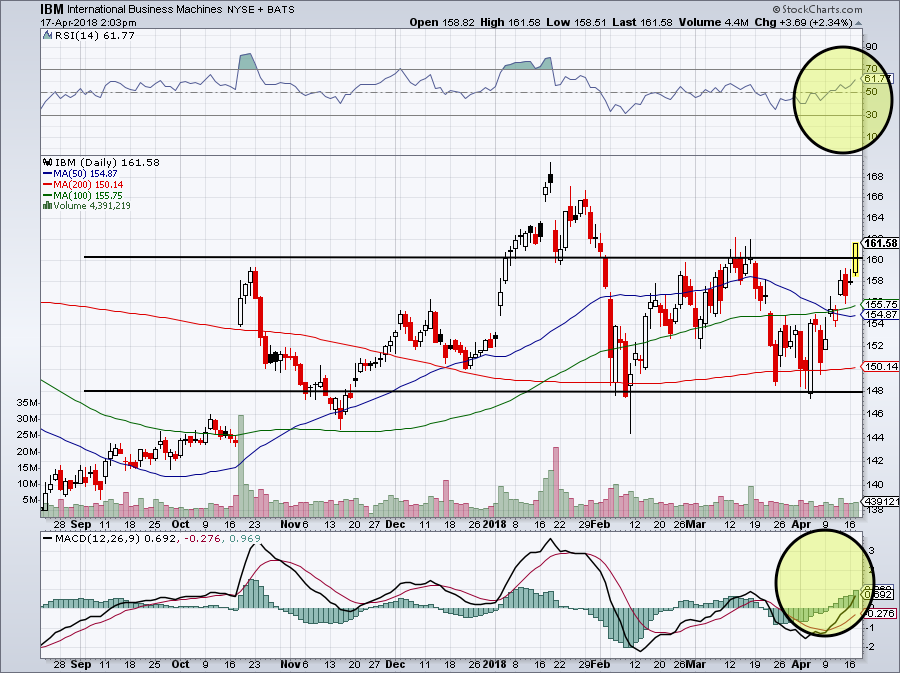The image size is (900, 673).
Task: Click the 140 label on the price axis
Action: (875, 485)
